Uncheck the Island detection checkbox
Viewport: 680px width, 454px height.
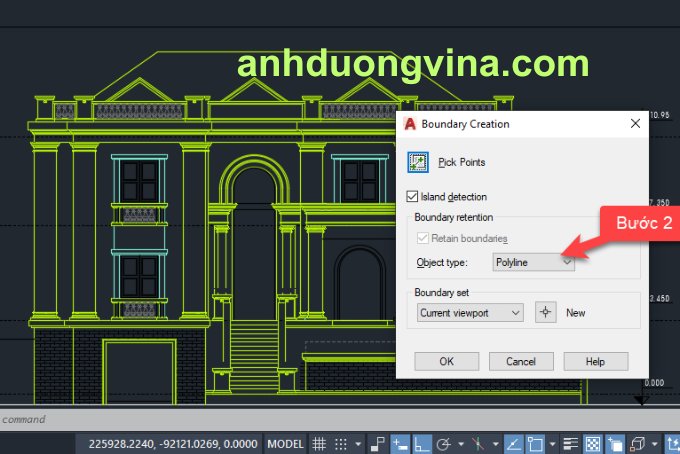414,197
